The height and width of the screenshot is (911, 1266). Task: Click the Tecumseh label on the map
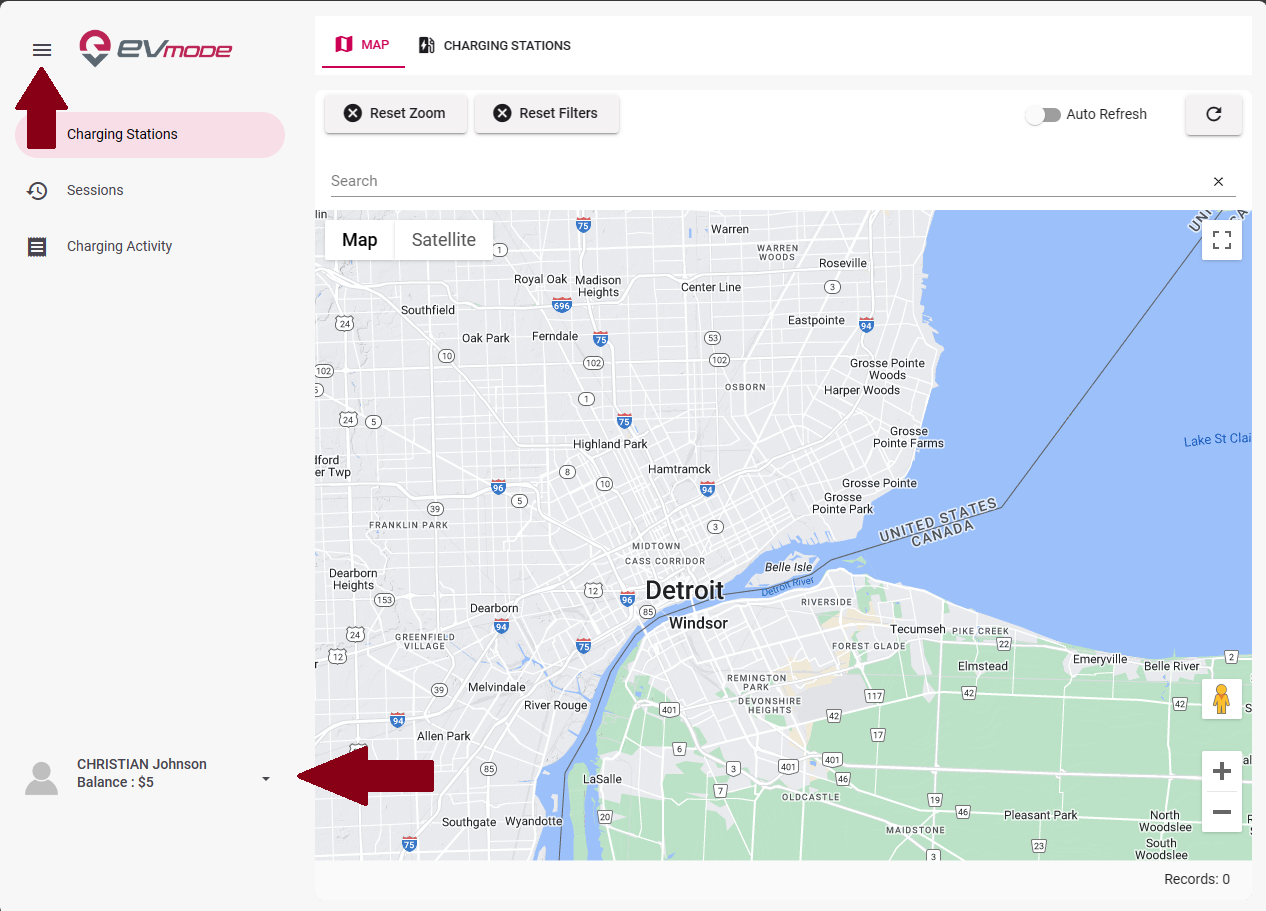click(917, 629)
